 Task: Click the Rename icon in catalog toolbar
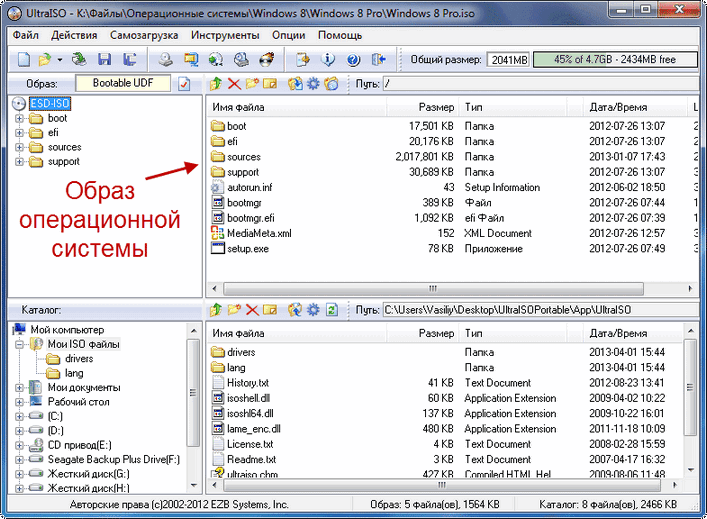point(270,310)
